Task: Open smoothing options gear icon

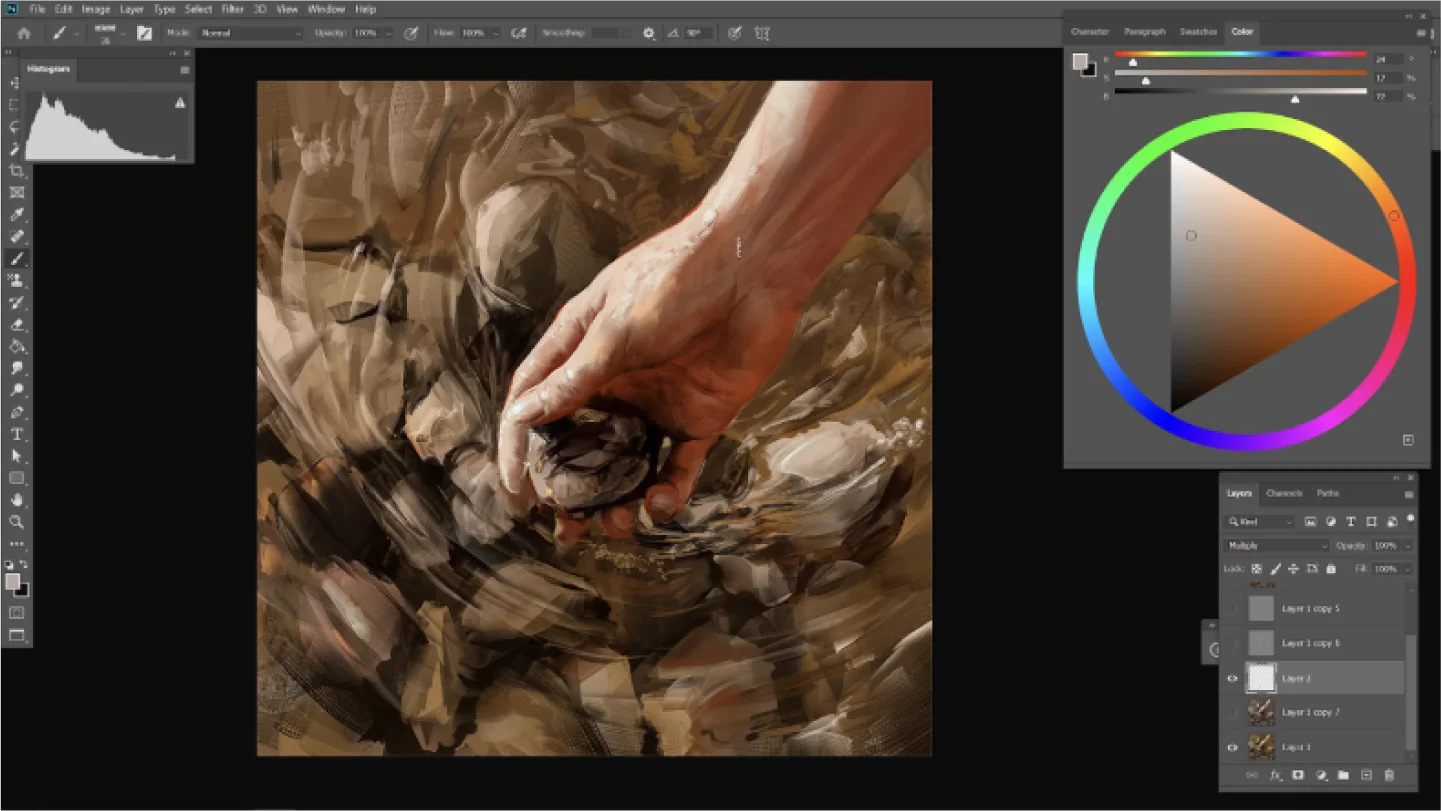Action: (649, 33)
